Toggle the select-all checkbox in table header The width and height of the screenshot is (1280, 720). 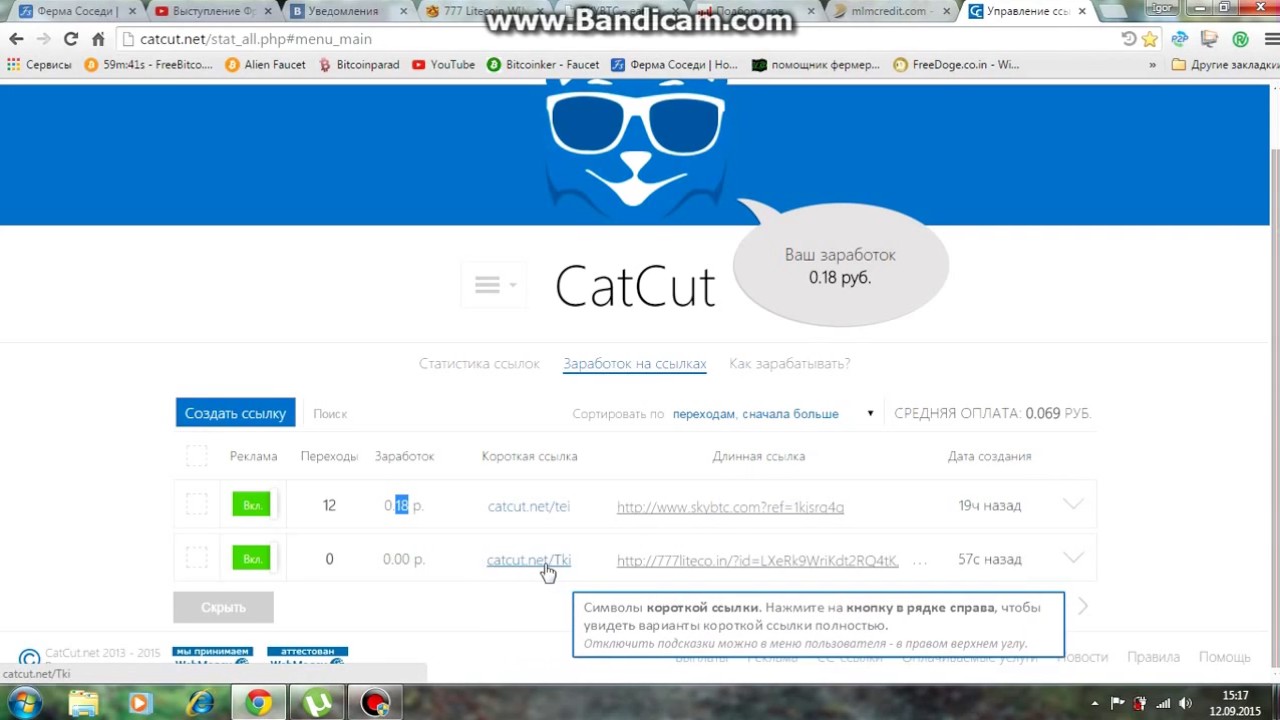point(196,456)
